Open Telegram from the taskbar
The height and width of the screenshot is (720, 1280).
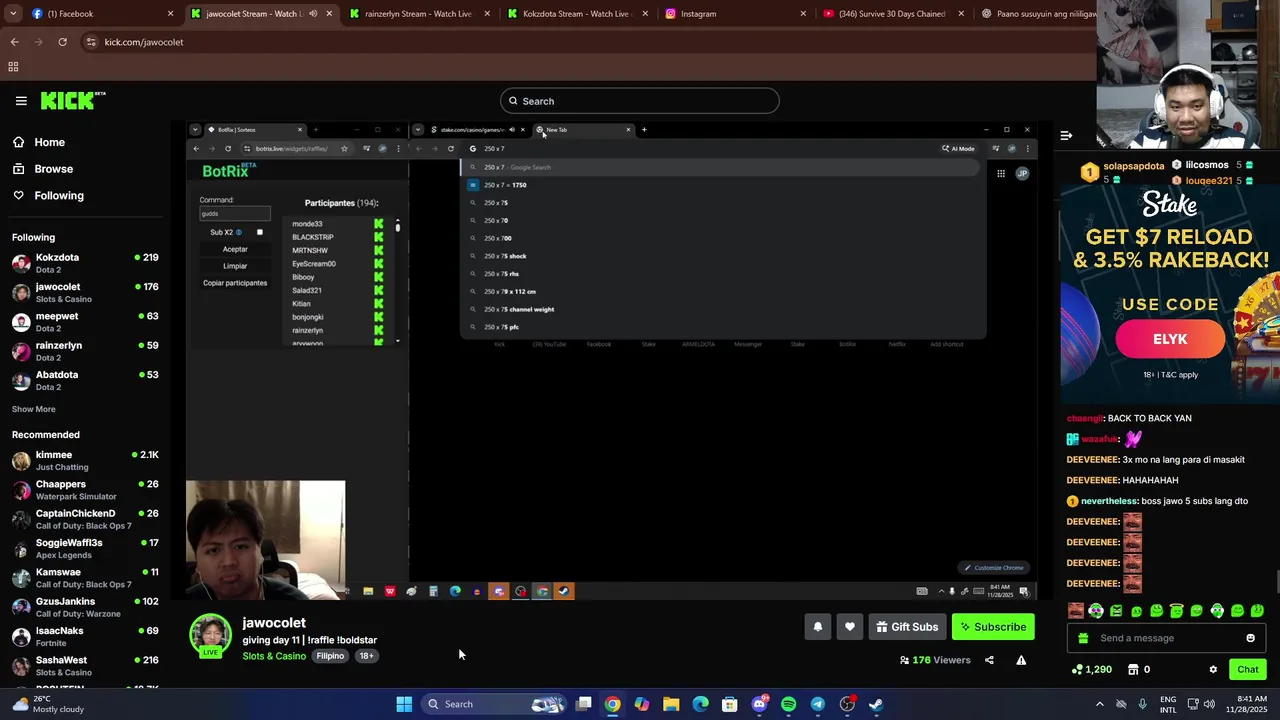[x=817, y=704]
